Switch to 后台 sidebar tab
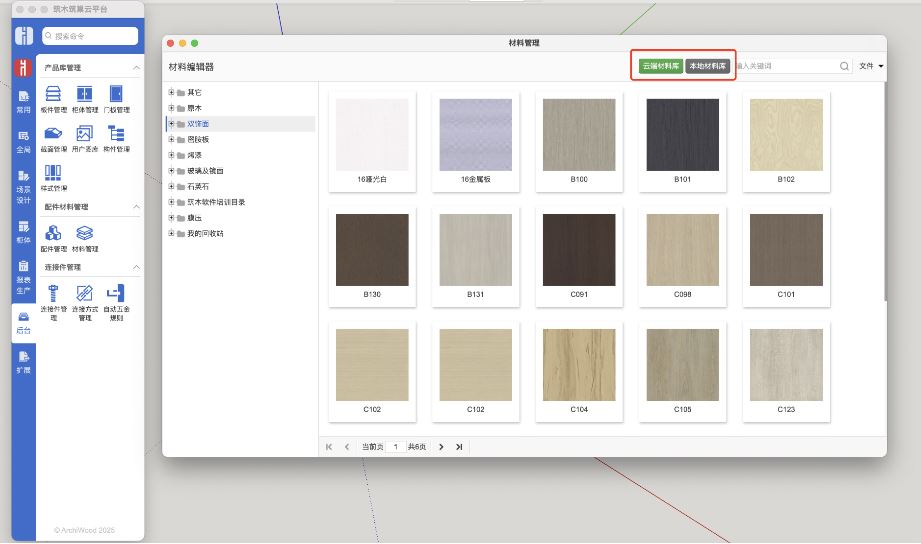921x544 pixels. [23, 322]
